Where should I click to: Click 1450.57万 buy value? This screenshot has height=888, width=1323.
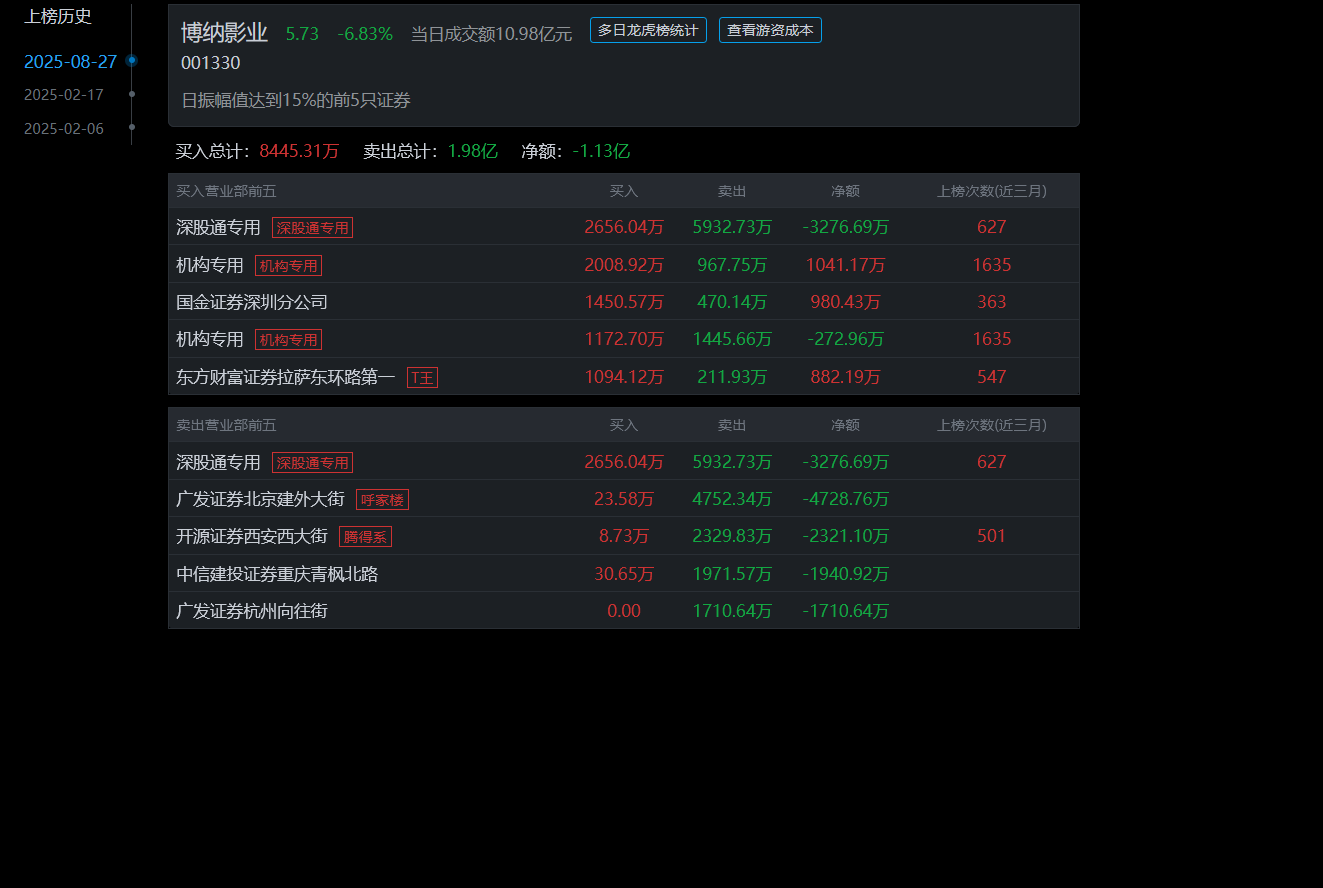[624, 302]
